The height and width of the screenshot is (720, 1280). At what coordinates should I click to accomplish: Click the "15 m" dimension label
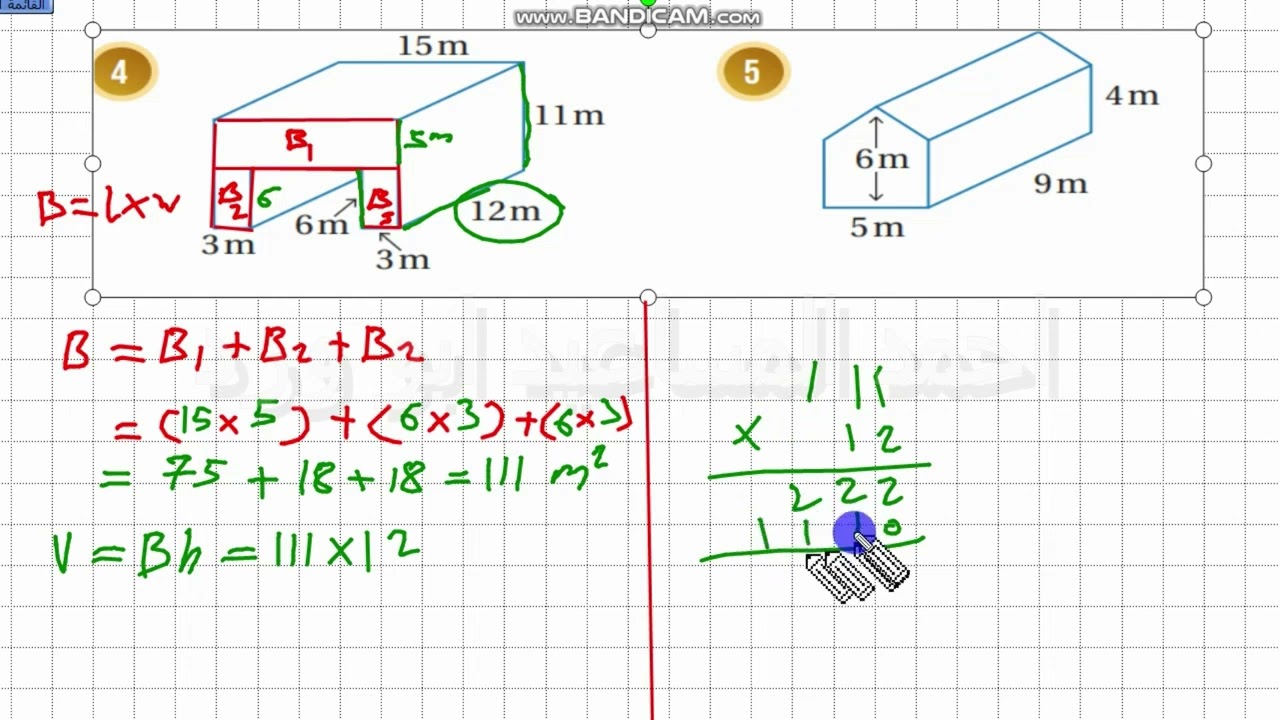pos(433,46)
